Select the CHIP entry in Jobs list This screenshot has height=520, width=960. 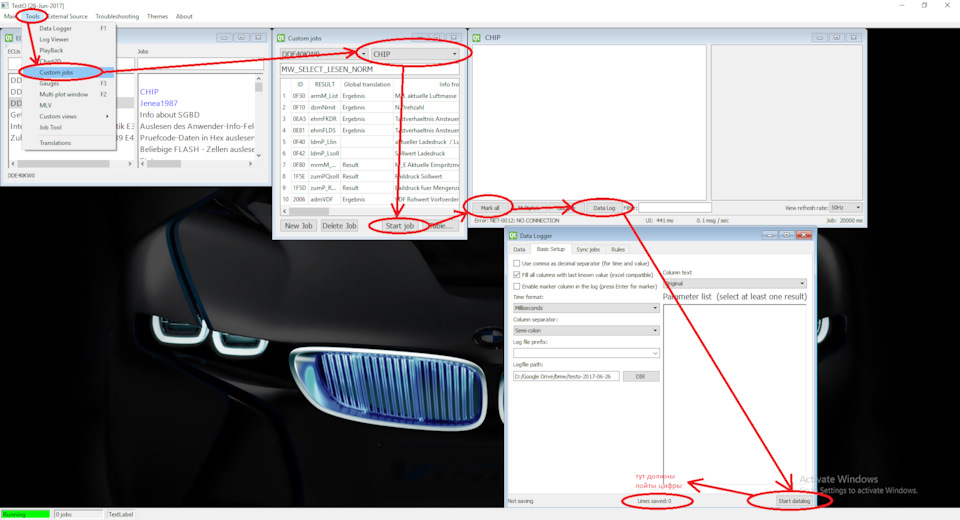pos(149,91)
